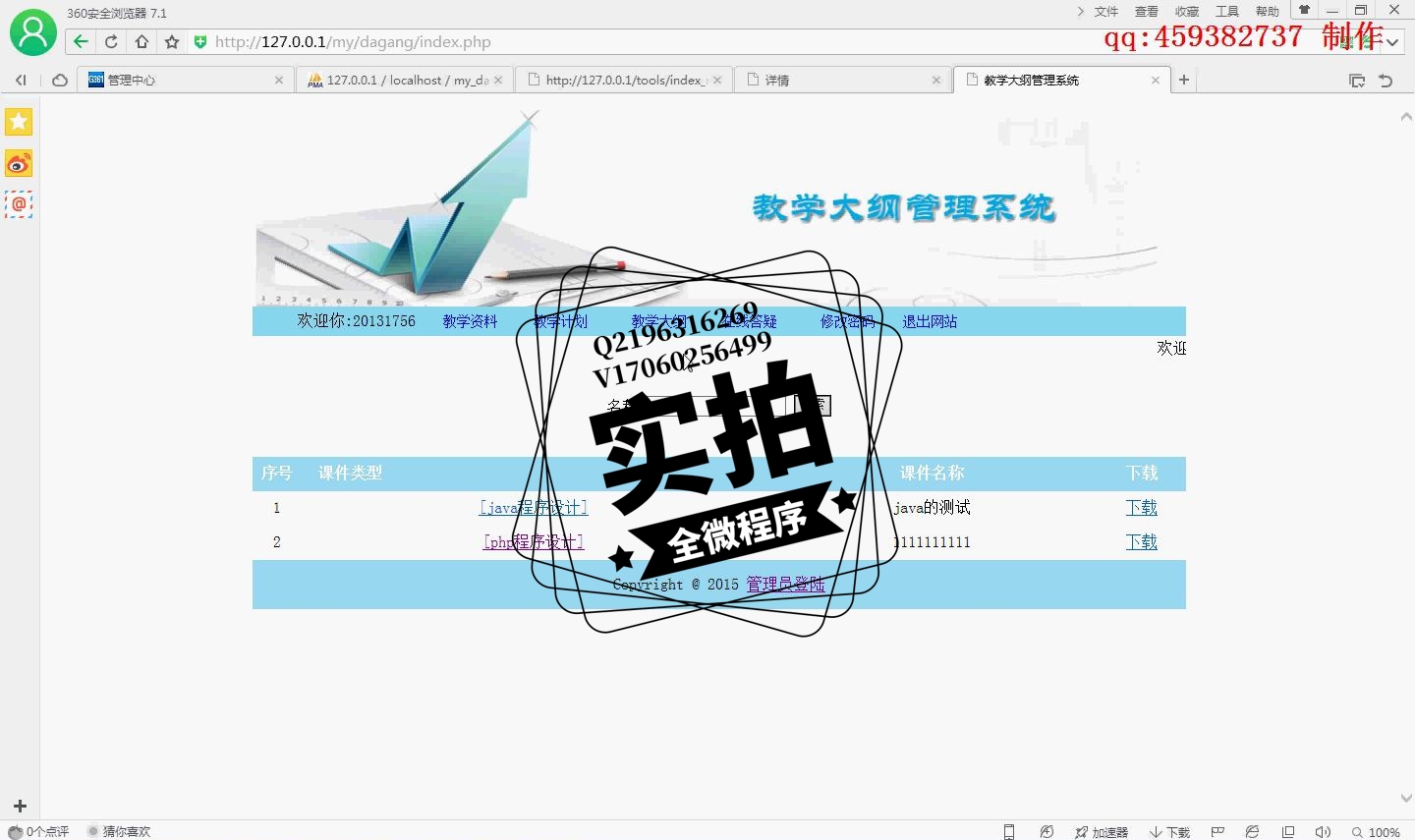Open the 文件 menu
The width and height of the screenshot is (1415, 840).
click(x=1106, y=12)
